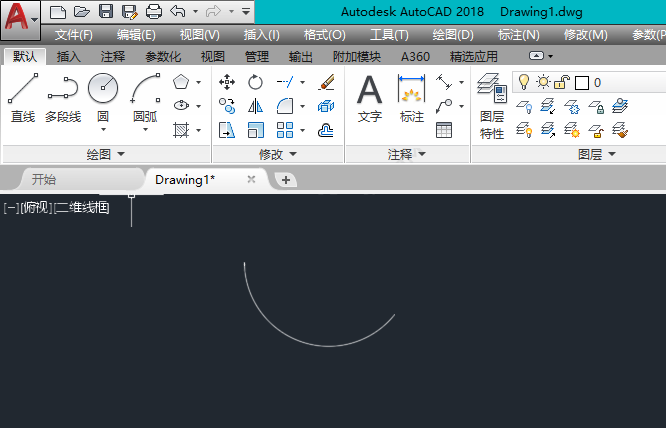Select the Move tool icon
The width and height of the screenshot is (666, 428).
point(227,82)
